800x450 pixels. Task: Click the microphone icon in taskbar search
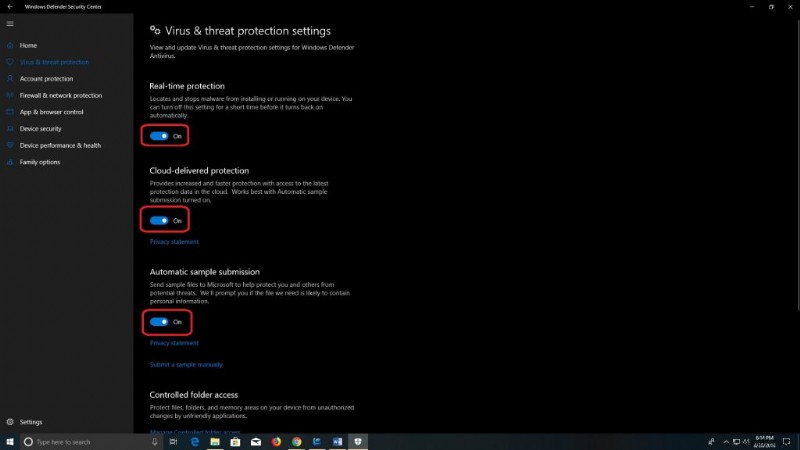point(155,442)
